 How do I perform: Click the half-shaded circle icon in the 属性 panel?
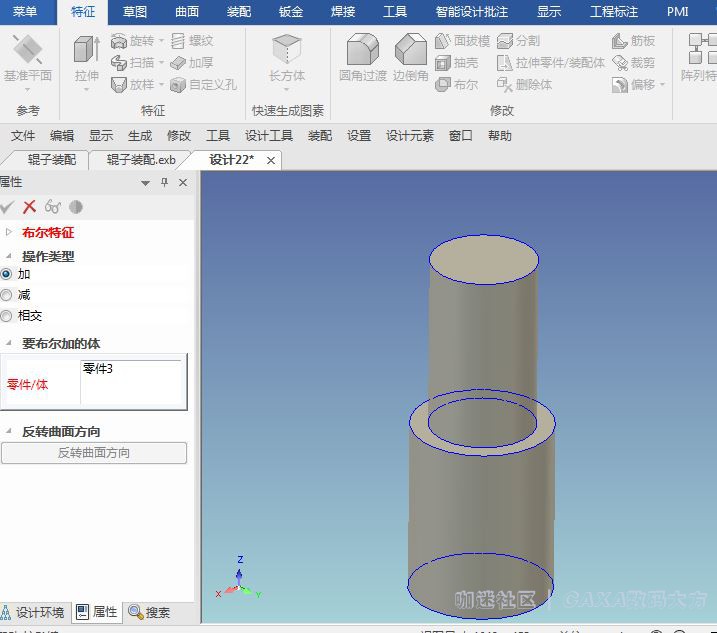click(76, 207)
